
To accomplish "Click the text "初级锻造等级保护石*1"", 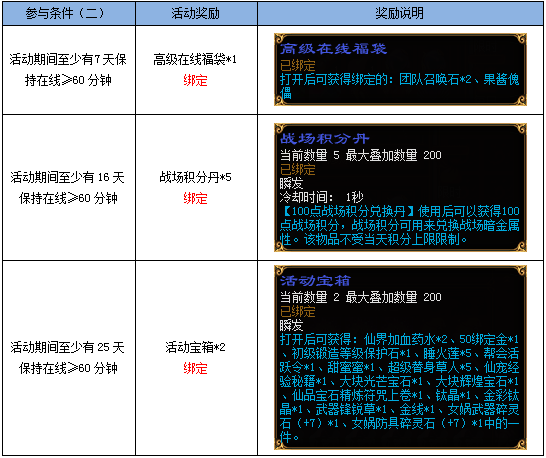I will pyautogui.click(x=351, y=354).
